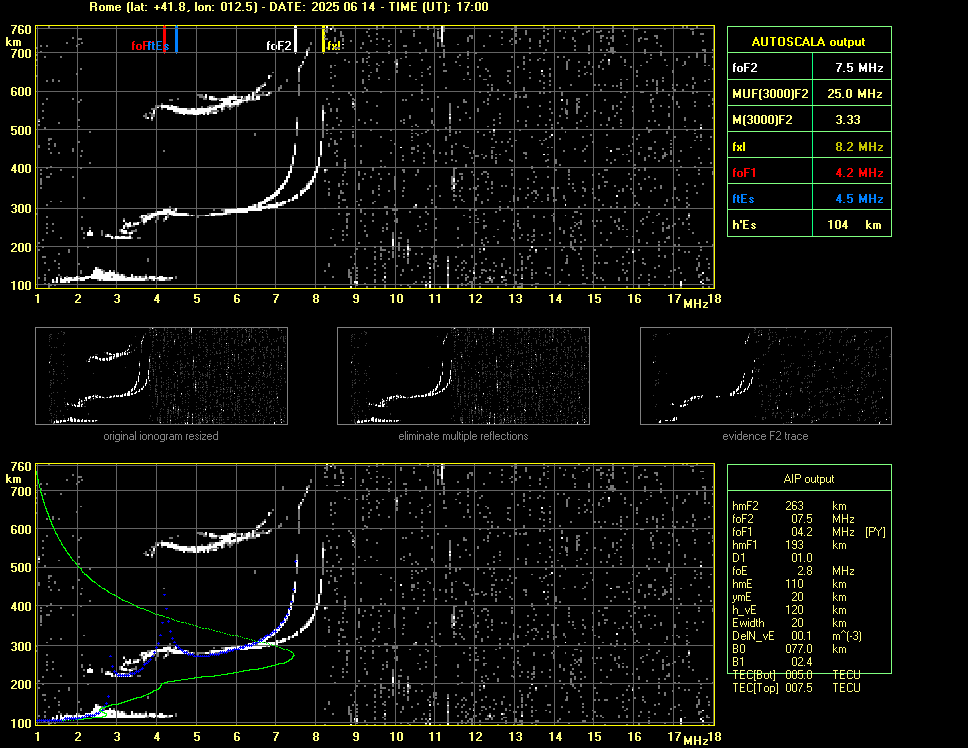Select the 'AUTOSCALA output' table header

(x=809, y=42)
